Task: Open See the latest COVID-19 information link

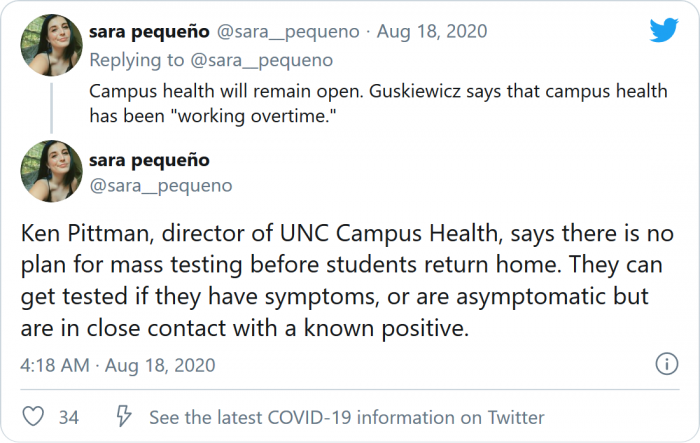Action: point(347,417)
